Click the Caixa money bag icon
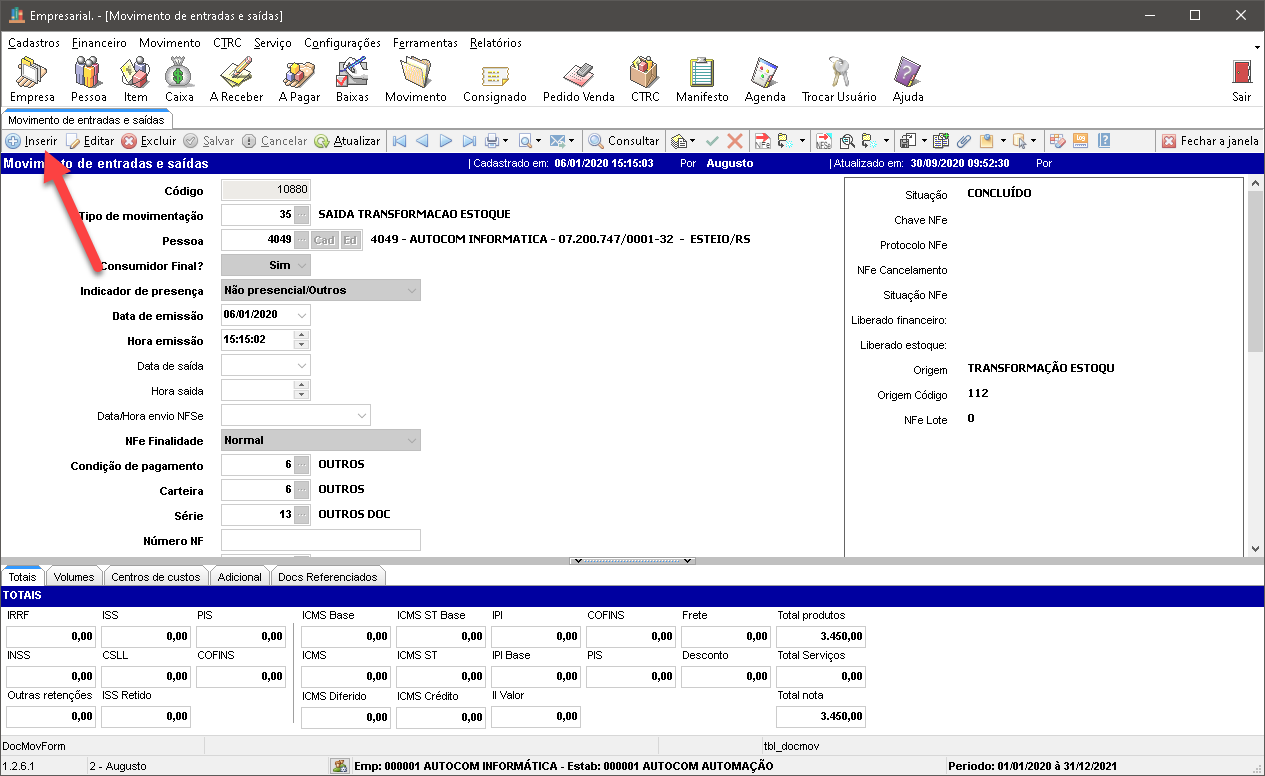The height and width of the screenshot is (776, 1265). 179,73
